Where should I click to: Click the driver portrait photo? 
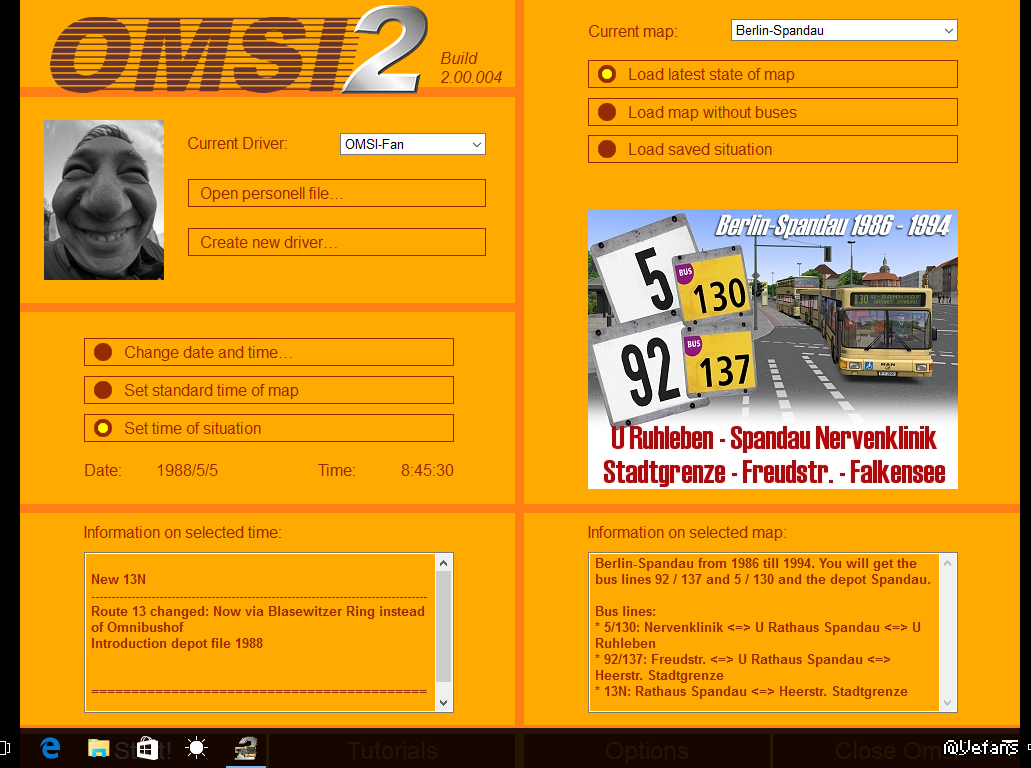point(104,200)
